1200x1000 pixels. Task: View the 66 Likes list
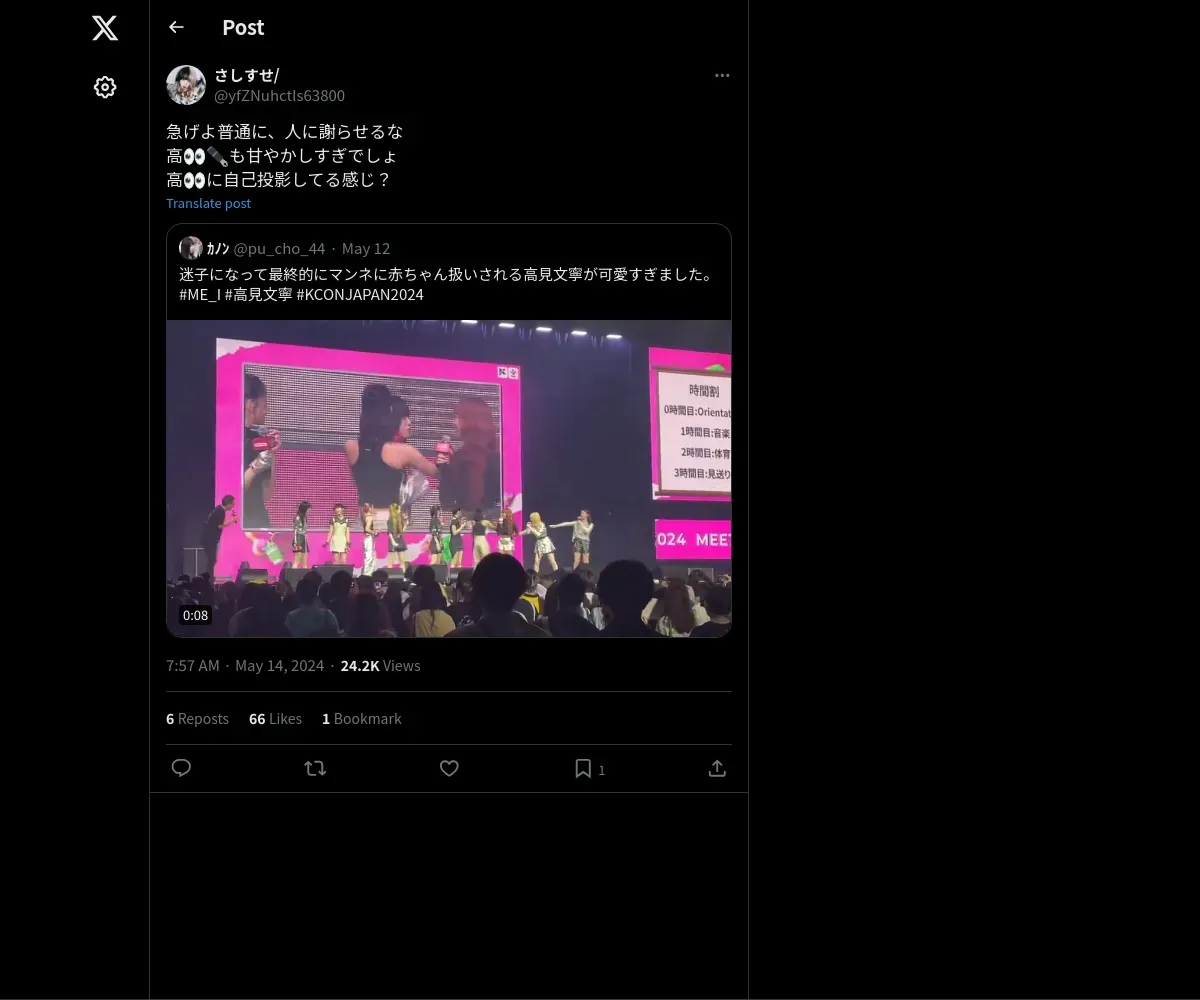(x=275, y=719)
